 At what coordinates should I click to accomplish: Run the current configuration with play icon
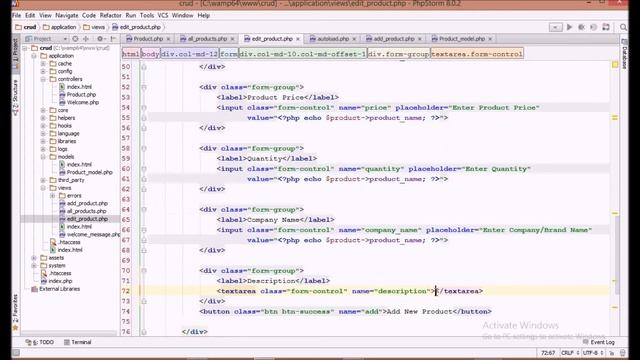point(569,27)
